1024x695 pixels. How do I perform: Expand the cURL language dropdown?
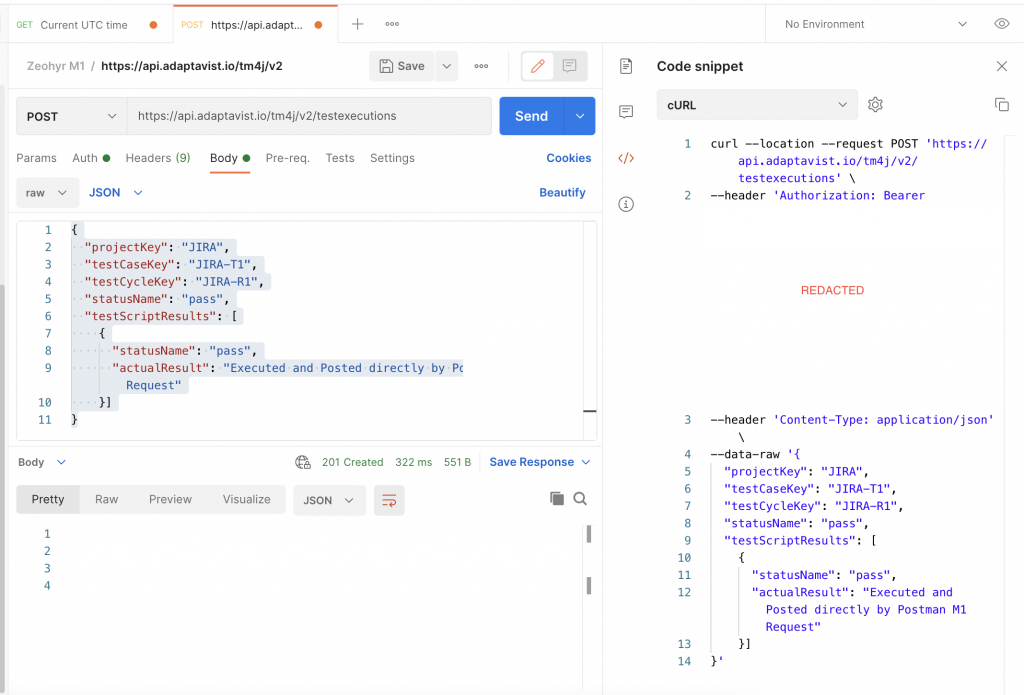click(x=757, y=104)
